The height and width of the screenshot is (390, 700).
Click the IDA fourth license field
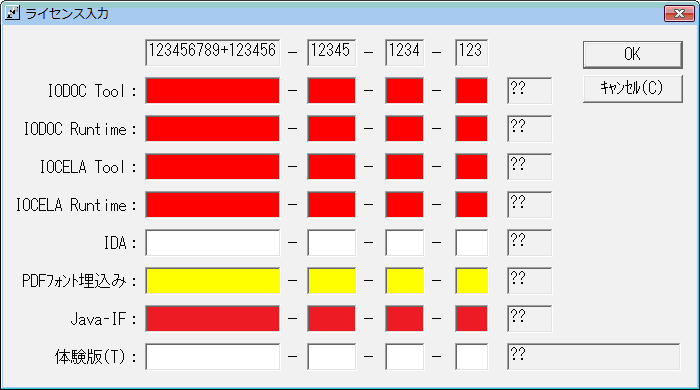click(471, 243)
